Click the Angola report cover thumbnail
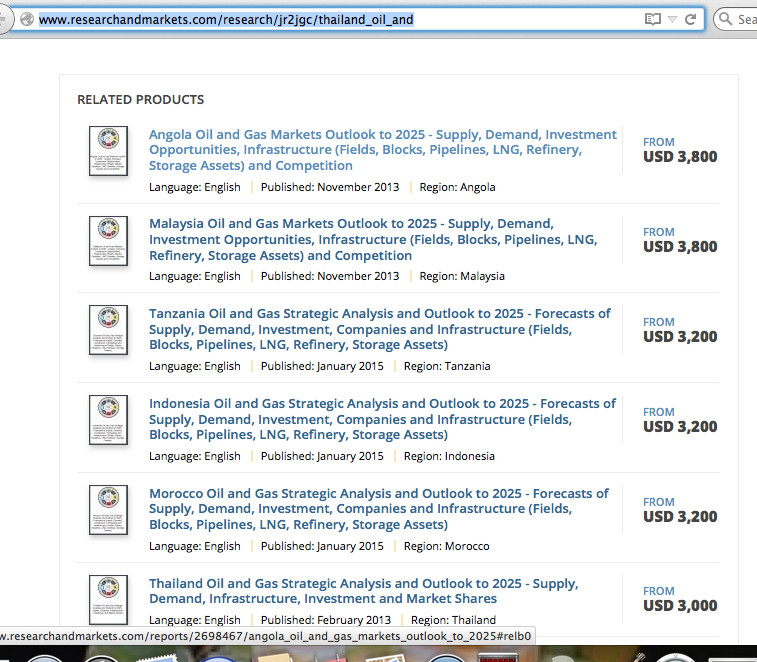 [x=108, y=151]
